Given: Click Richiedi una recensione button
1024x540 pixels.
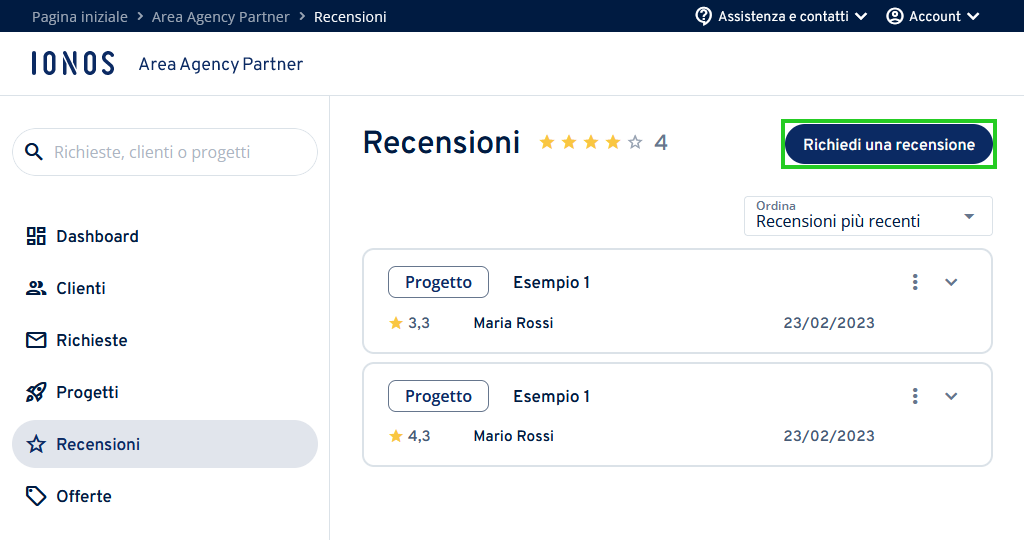Looking at the screenshot, I should click(x=889, y=144).
